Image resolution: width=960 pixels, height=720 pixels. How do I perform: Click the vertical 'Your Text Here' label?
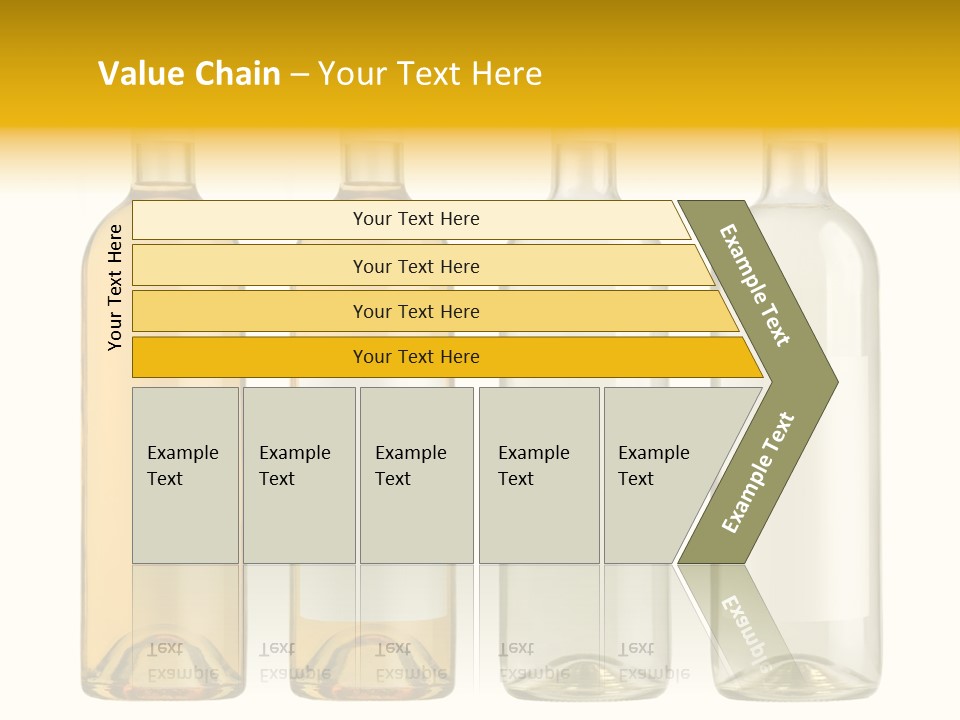(x=115, y=287)
